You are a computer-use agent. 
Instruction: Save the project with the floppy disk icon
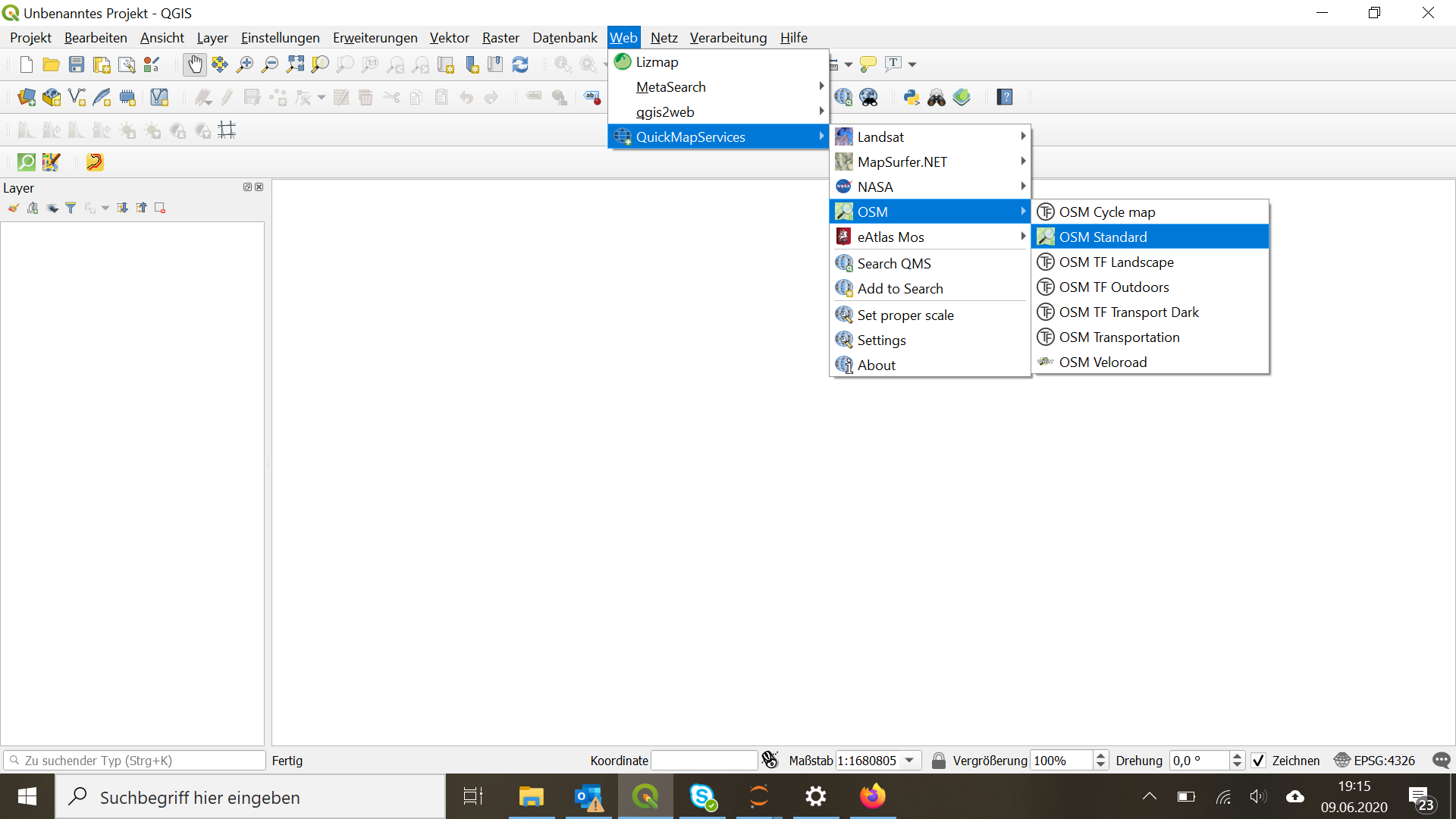(x=77, y=64)
